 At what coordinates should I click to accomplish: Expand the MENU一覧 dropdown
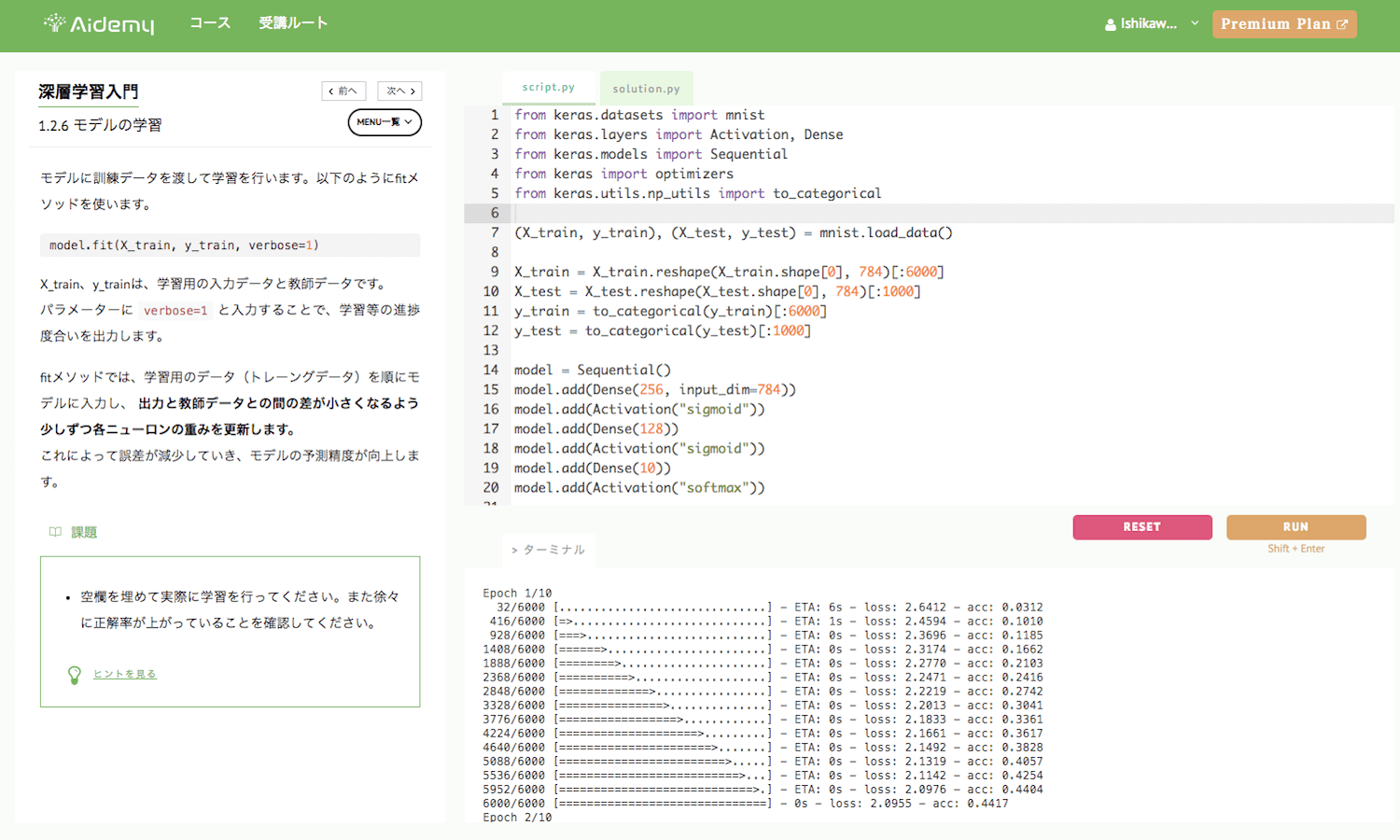[x=385, y=122]
